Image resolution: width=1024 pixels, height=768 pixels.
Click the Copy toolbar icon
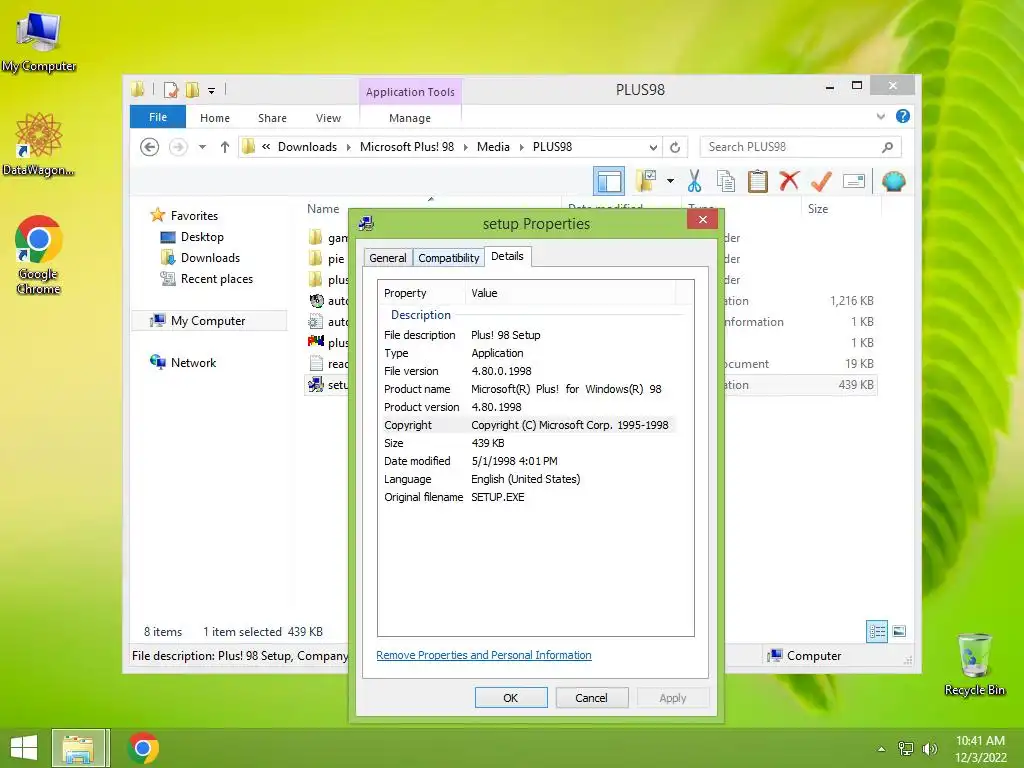coord(726,181)
